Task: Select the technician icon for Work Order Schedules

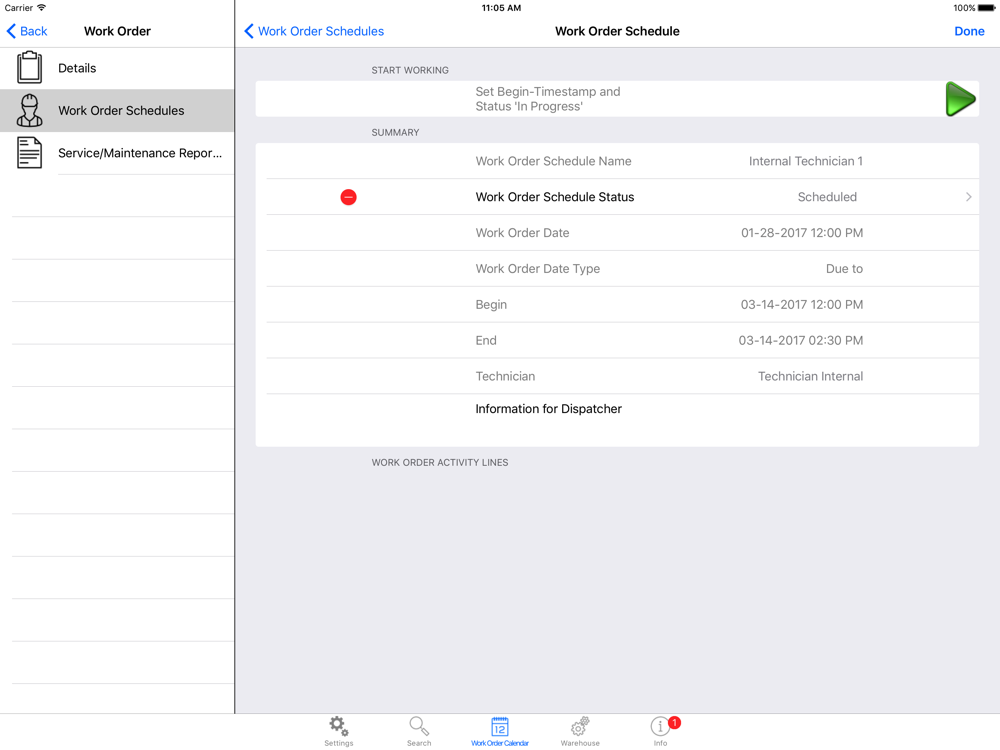Action: coord(29,110)
